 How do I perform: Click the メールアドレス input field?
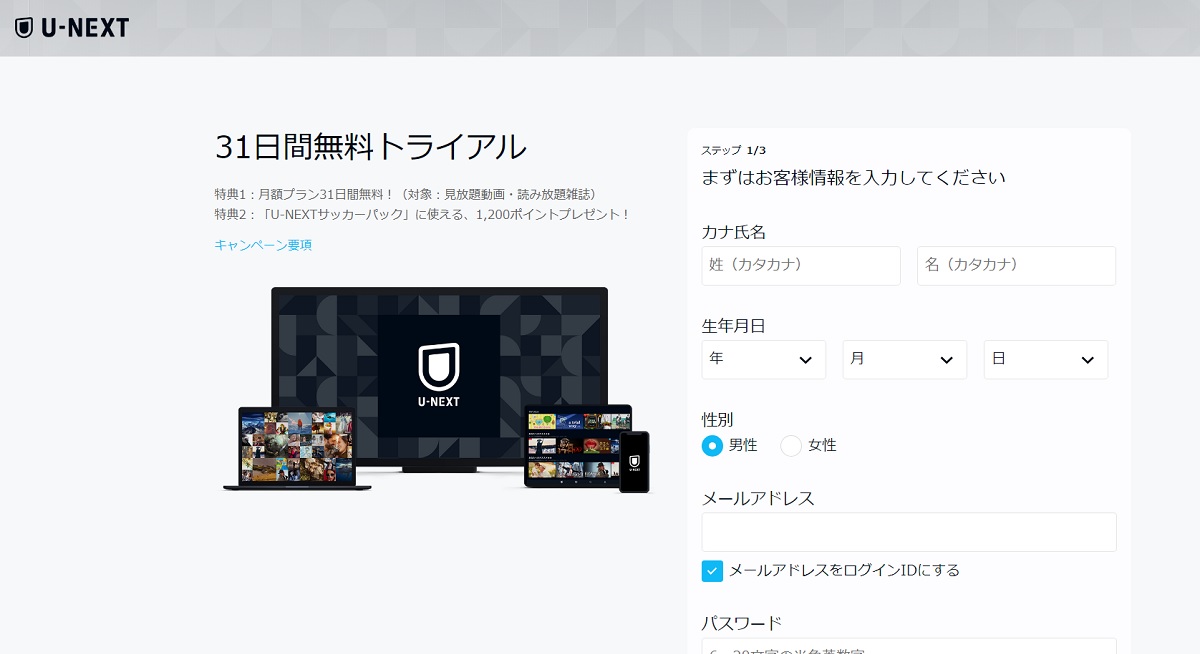[909, 532]
